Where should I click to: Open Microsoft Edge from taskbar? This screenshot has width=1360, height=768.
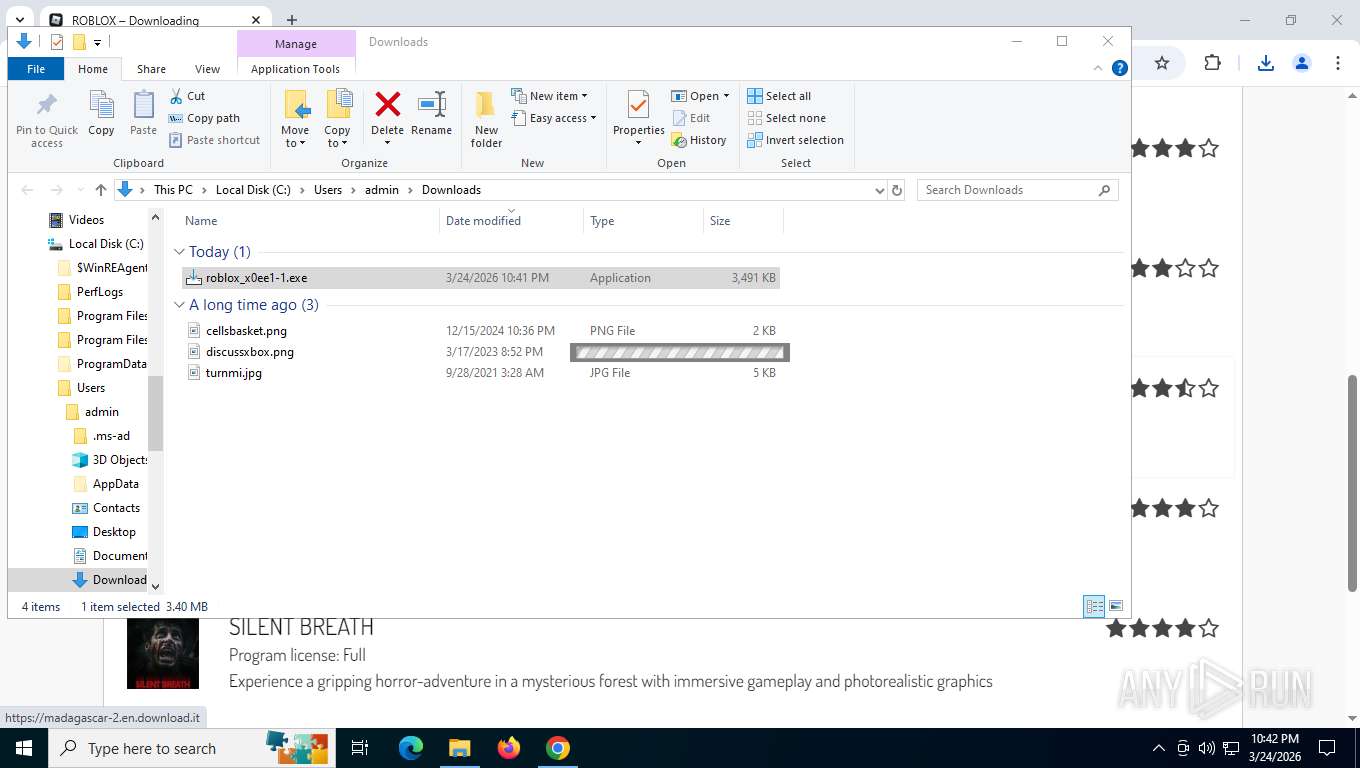tap(411, 748)
